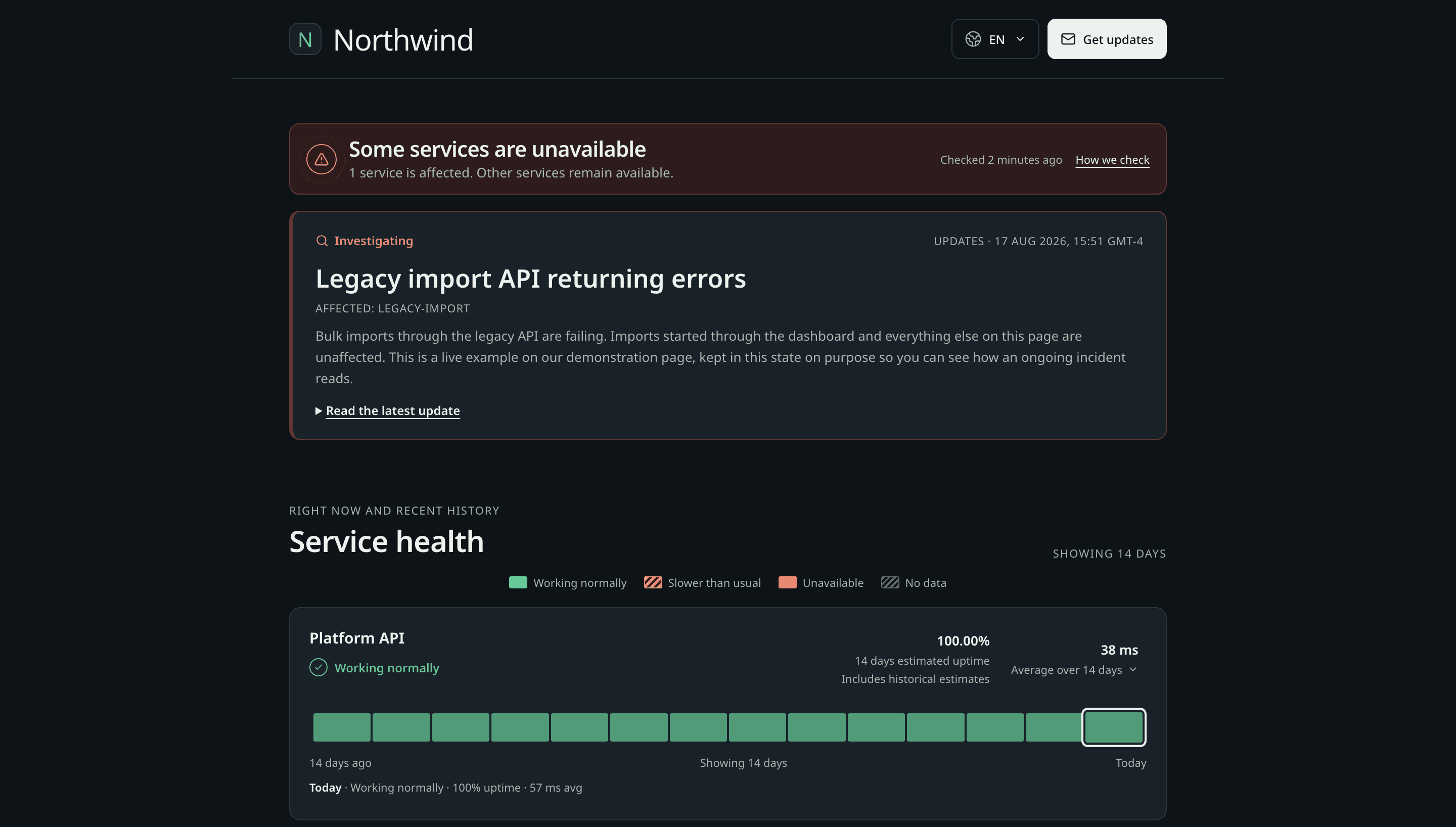The width and height of the screenshot is (1456, 827).
Task: Open the EN language dropdown
Action: tap(995, 39)
